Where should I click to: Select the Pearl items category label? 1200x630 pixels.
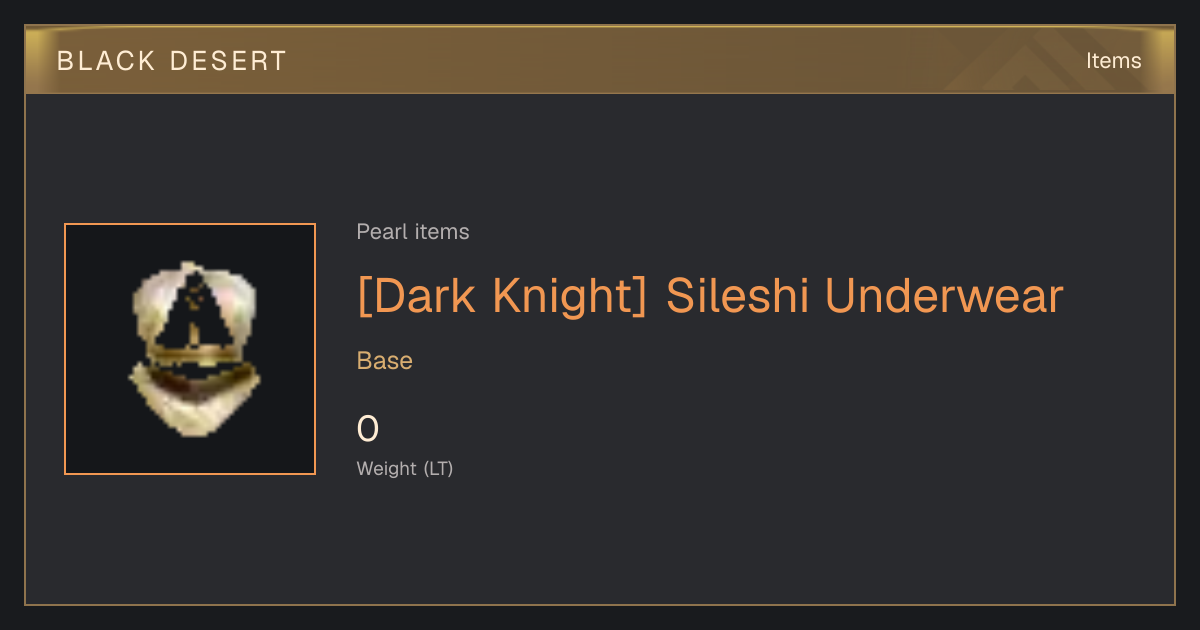pos(413,232)
